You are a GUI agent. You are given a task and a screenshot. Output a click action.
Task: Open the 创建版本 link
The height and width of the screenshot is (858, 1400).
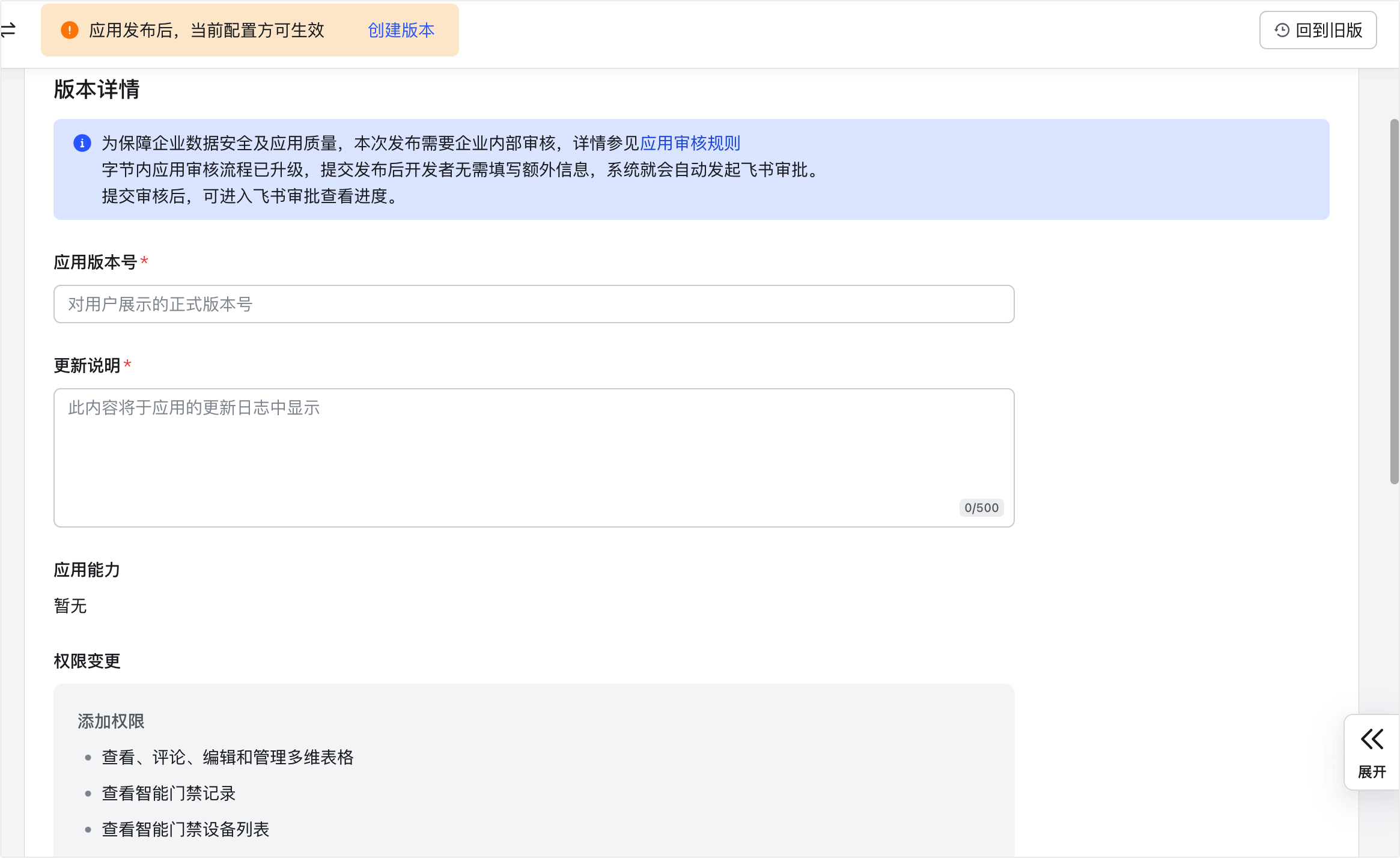tap(401, 30)
